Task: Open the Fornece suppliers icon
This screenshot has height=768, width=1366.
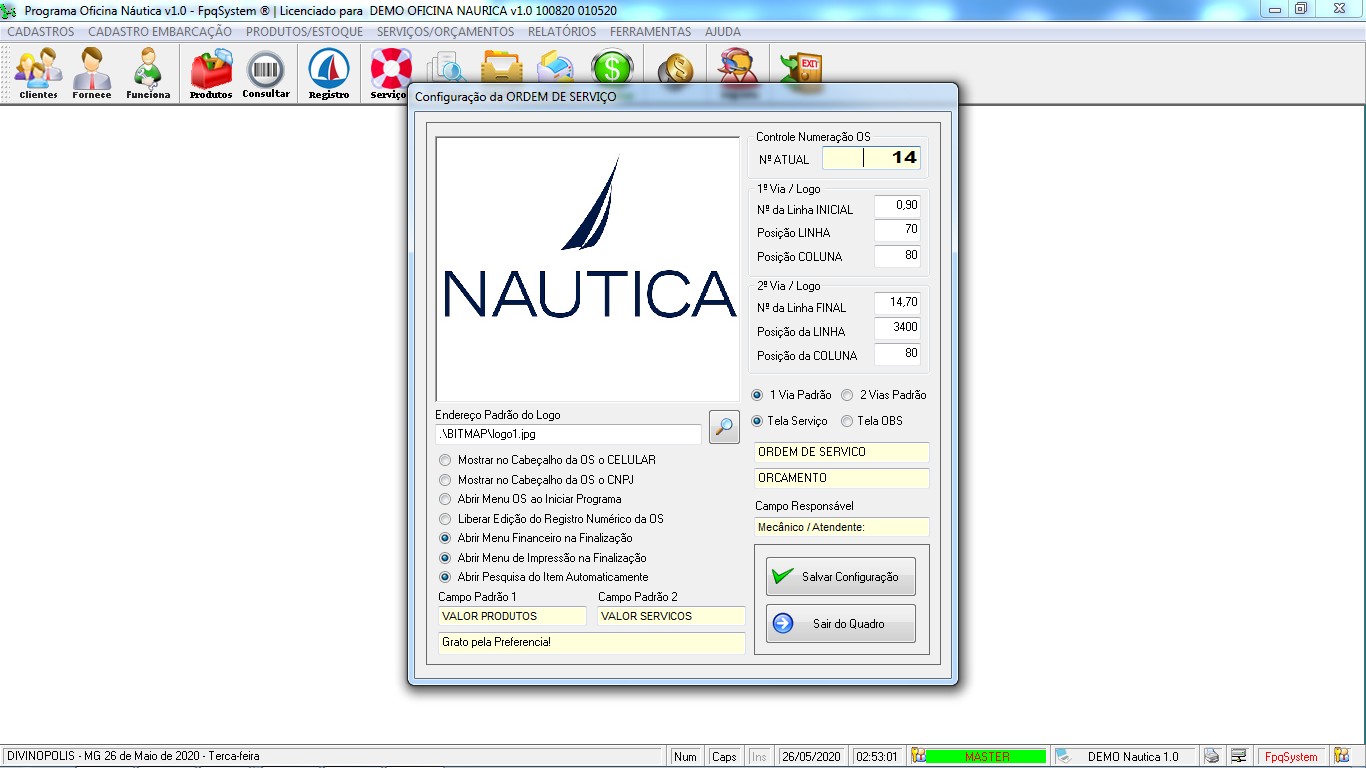Action: point(92,73)
